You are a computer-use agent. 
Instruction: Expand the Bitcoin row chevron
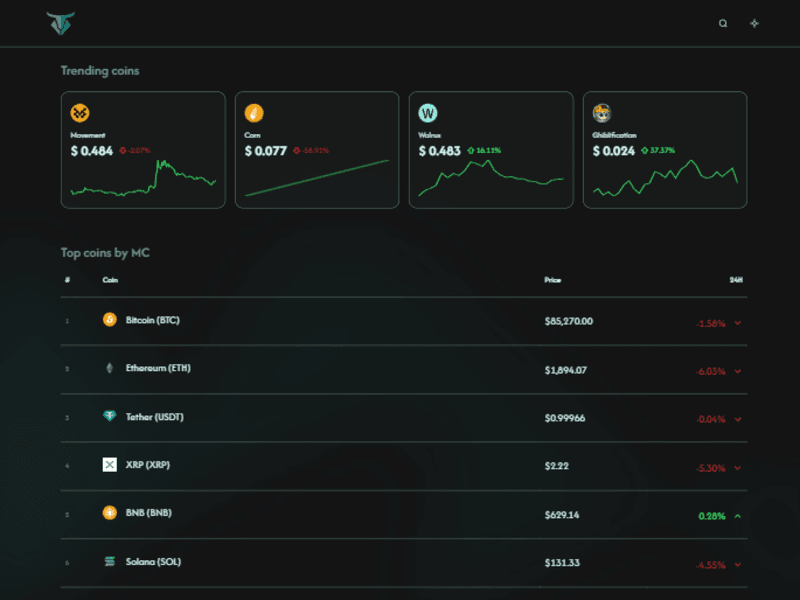point(738,322)
